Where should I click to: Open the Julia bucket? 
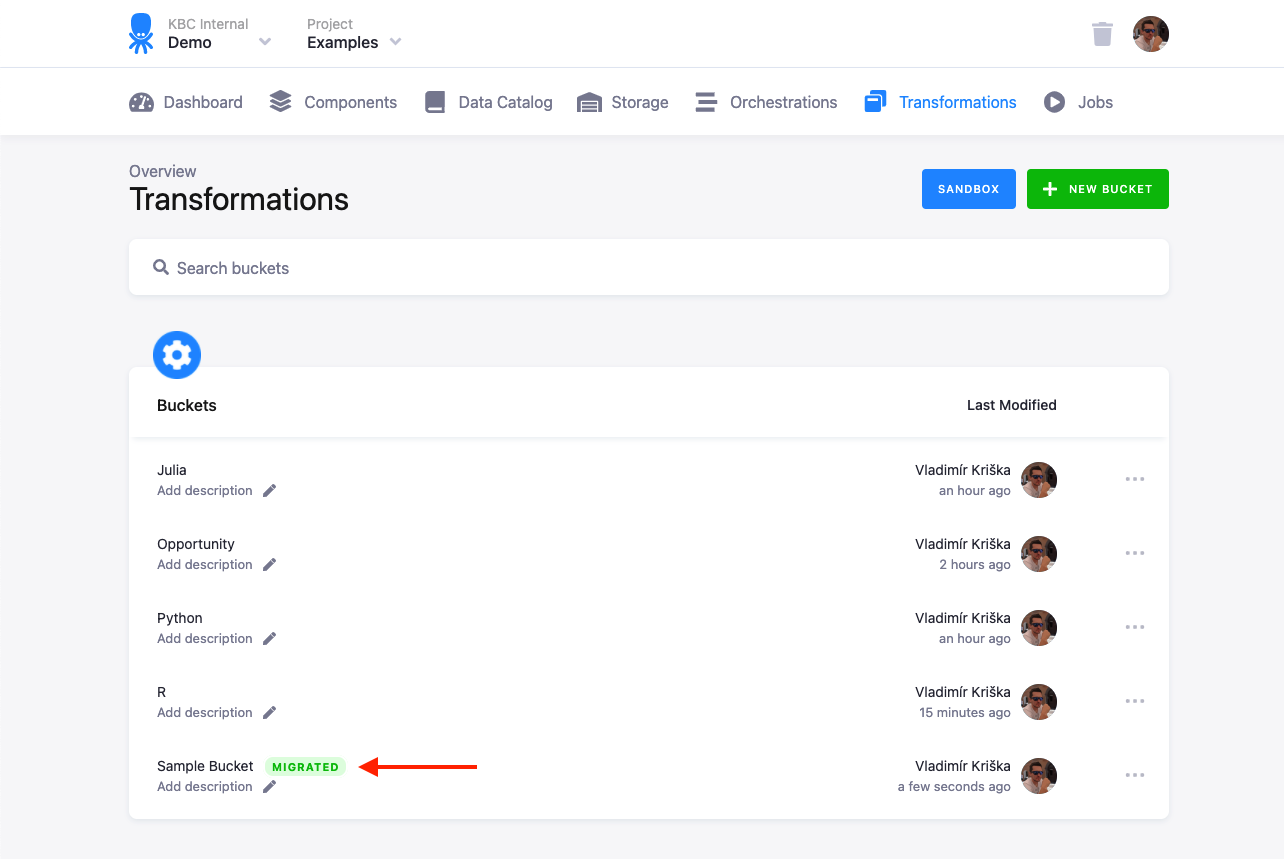(172, 470)
